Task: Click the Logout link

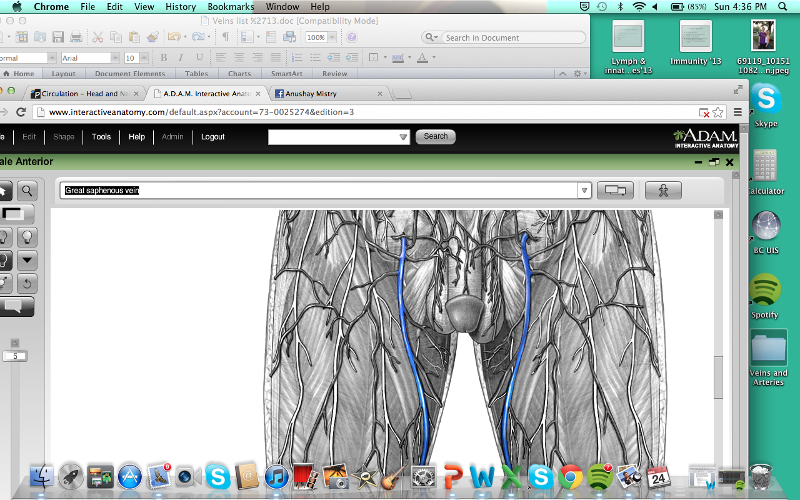Action: [212, 137]
